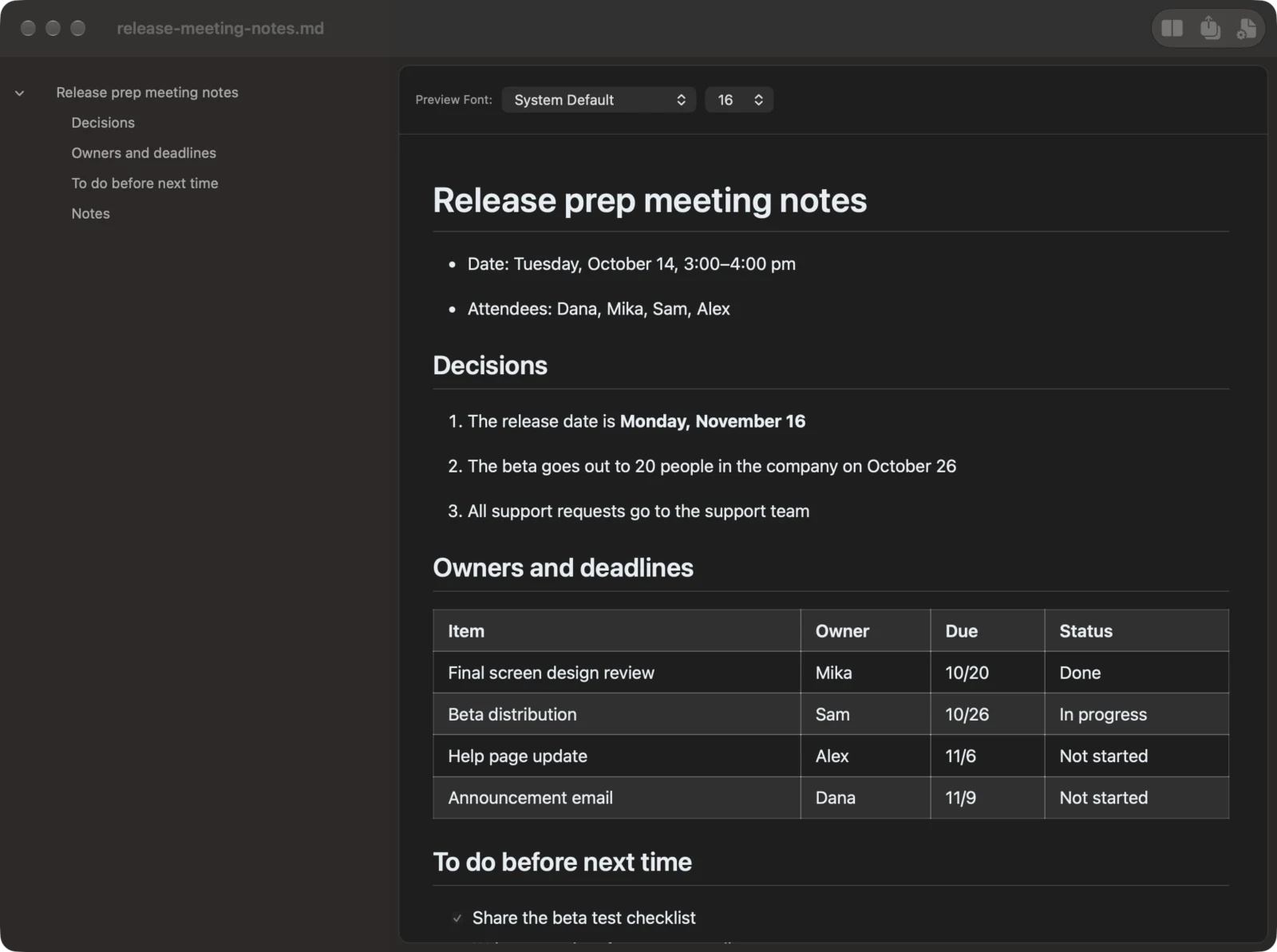Click the 'Attendees: Dana, Mika, Sam, Alex' bullet
Screen dimensions: 1277x952
click(x=599, y=309)
